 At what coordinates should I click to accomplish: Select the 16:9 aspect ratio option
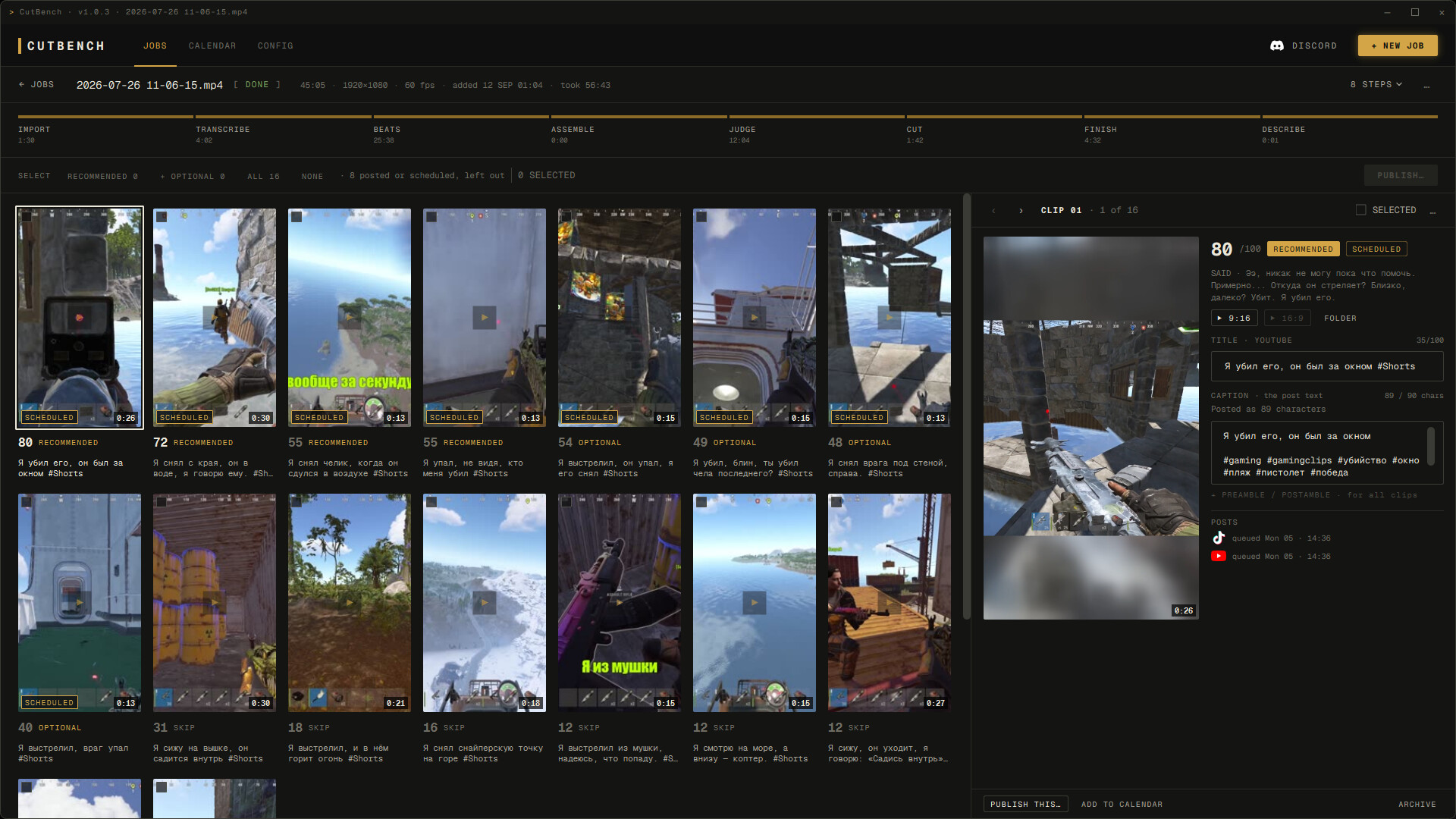point(1287,318)
